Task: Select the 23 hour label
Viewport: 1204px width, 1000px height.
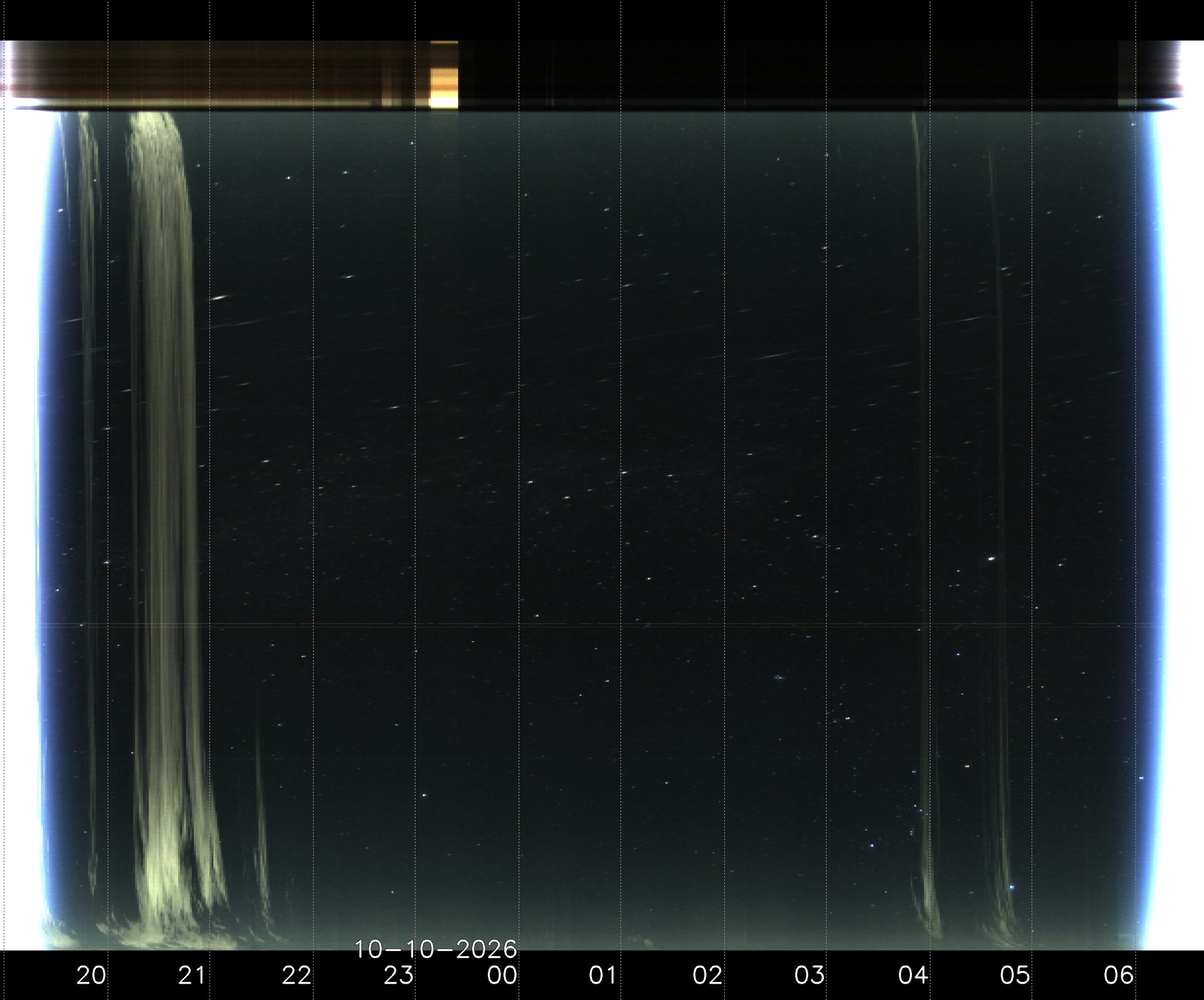Action: (x=399, y=976)
